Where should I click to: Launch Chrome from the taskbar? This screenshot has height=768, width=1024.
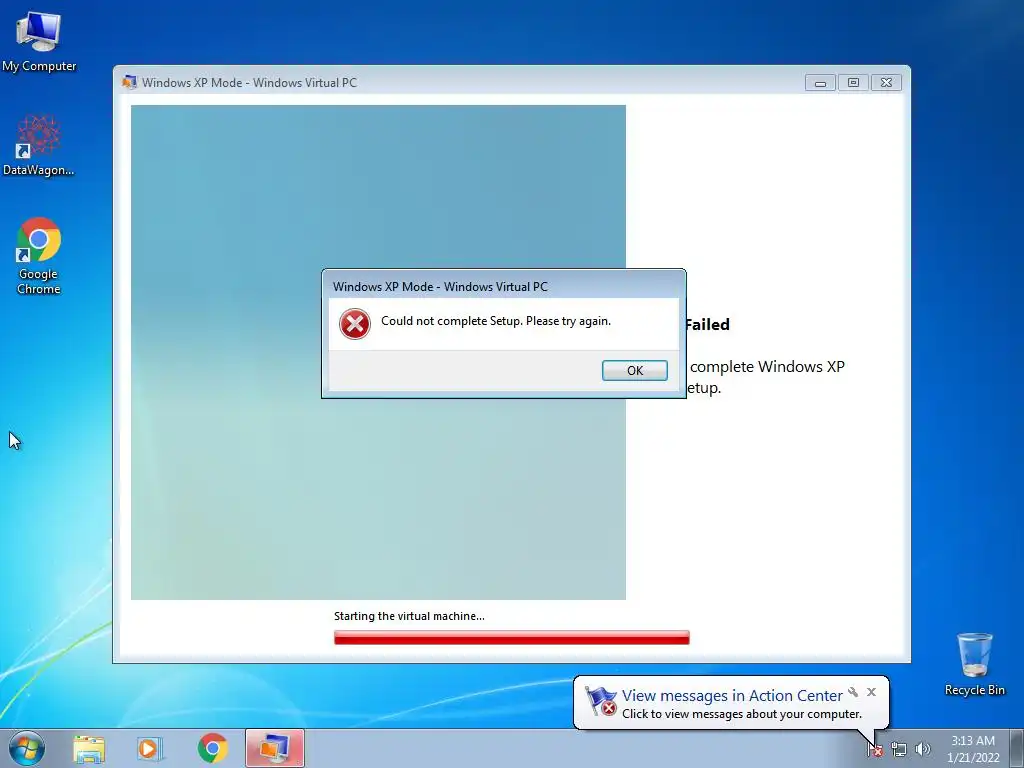point(212,748)
